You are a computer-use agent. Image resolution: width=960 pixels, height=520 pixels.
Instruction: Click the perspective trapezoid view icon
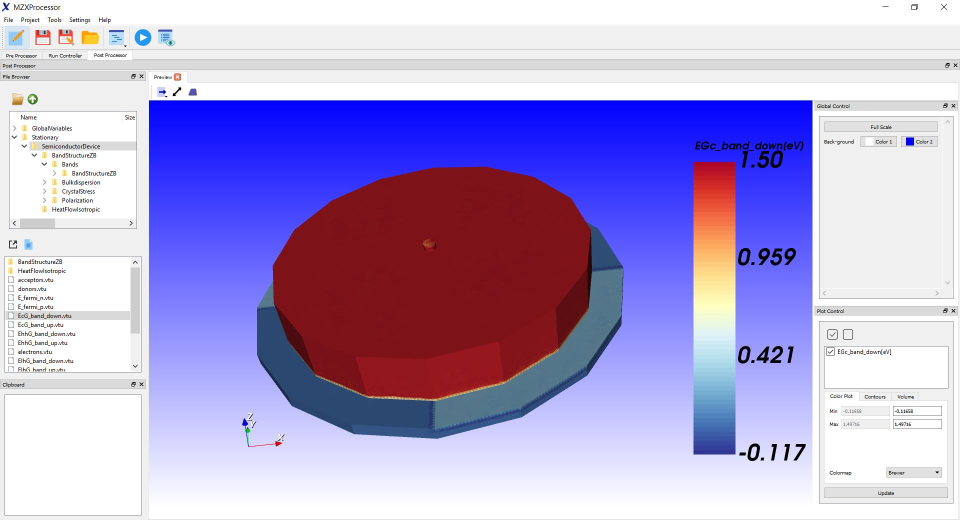click(x=193, y=92)
